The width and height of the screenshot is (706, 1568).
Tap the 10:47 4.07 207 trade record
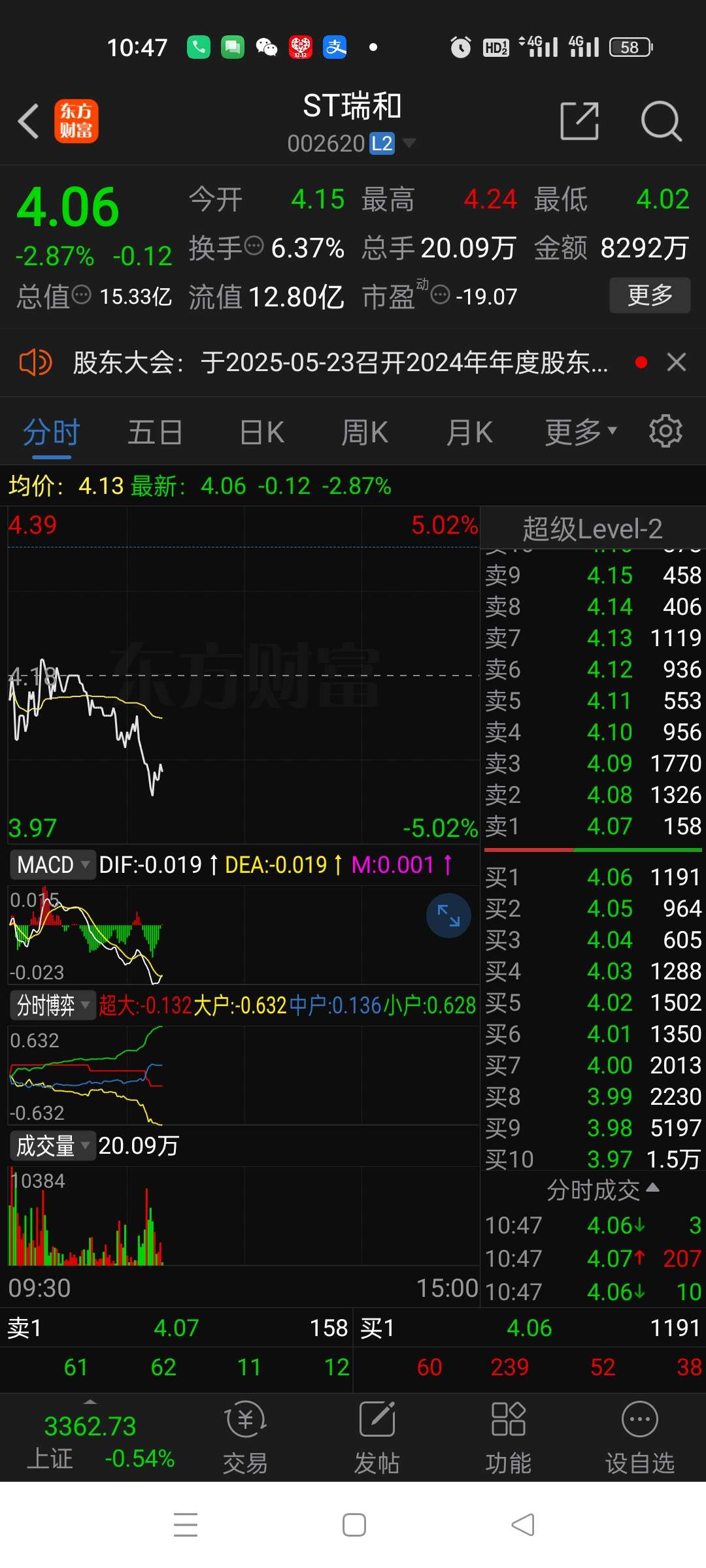pyautogui.click(x=593, y=1258)
